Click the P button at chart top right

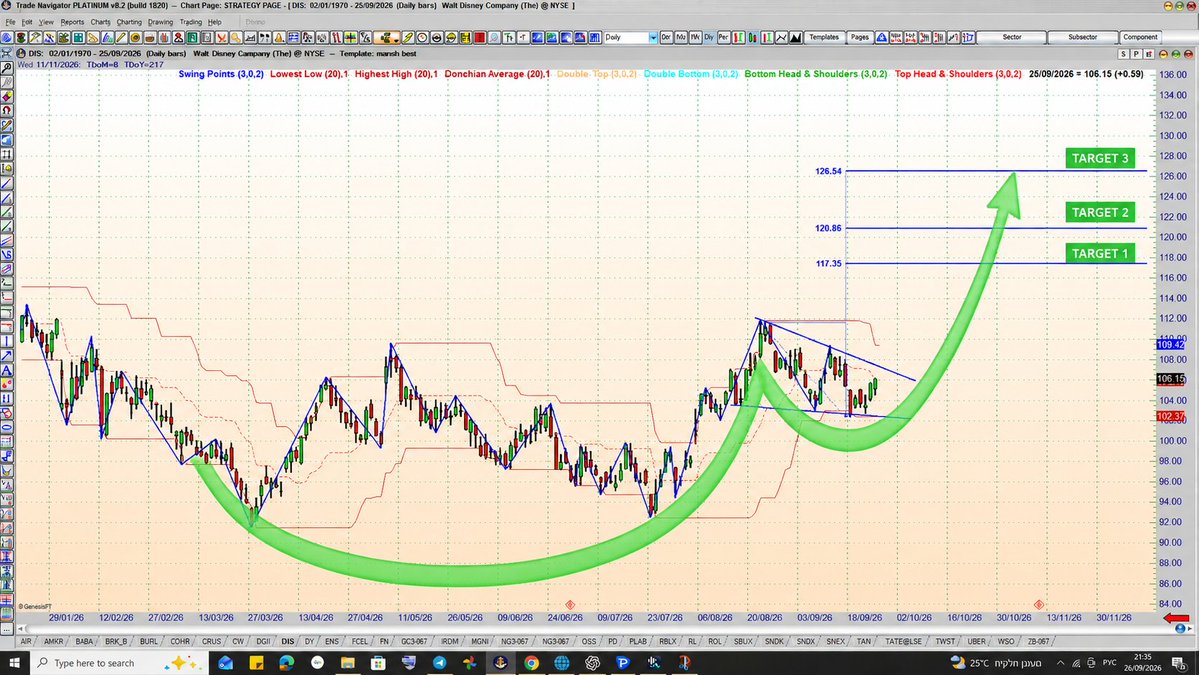tap(1136, 54)
